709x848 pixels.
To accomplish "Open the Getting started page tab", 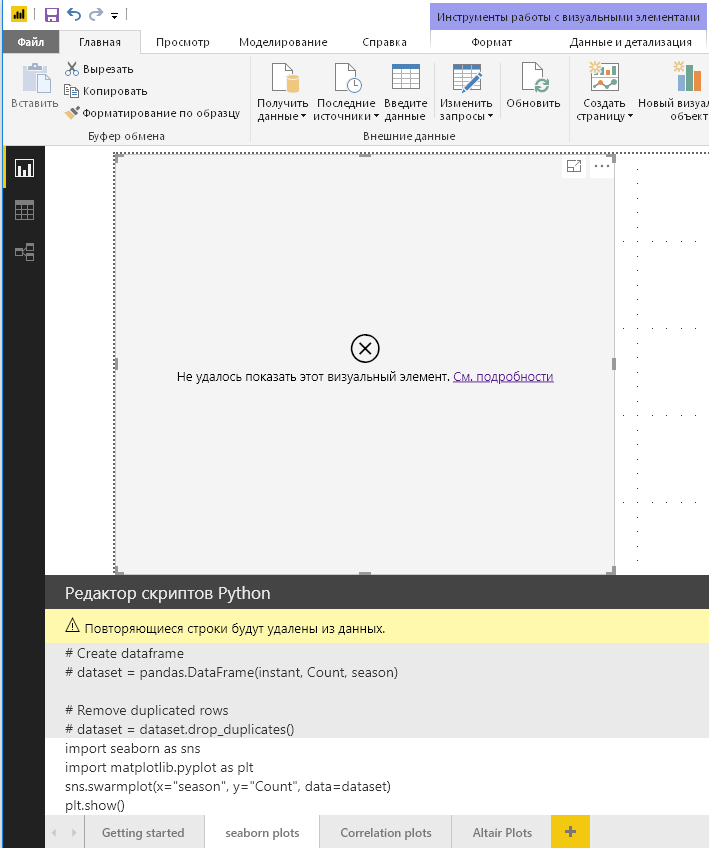I will pos(143,832).
